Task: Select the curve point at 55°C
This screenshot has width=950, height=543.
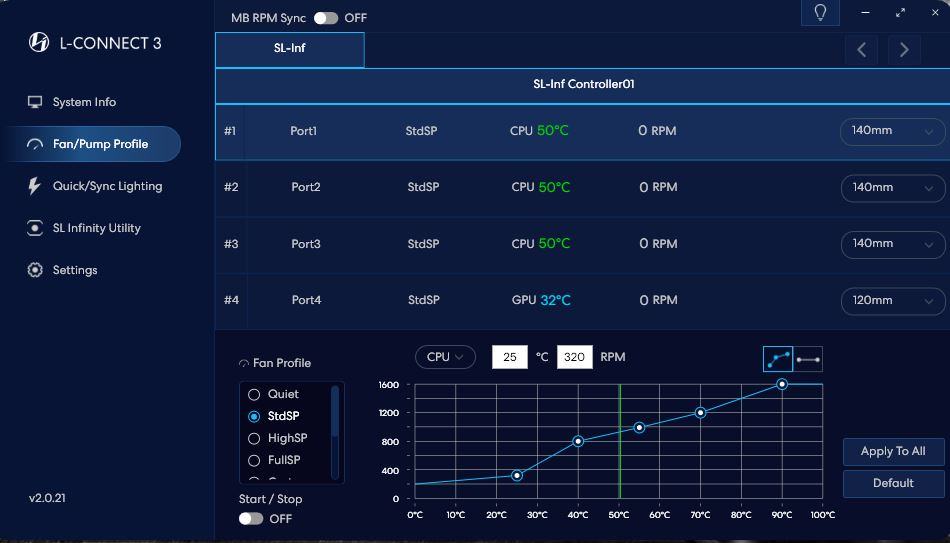Action: (x=639, y=428)
